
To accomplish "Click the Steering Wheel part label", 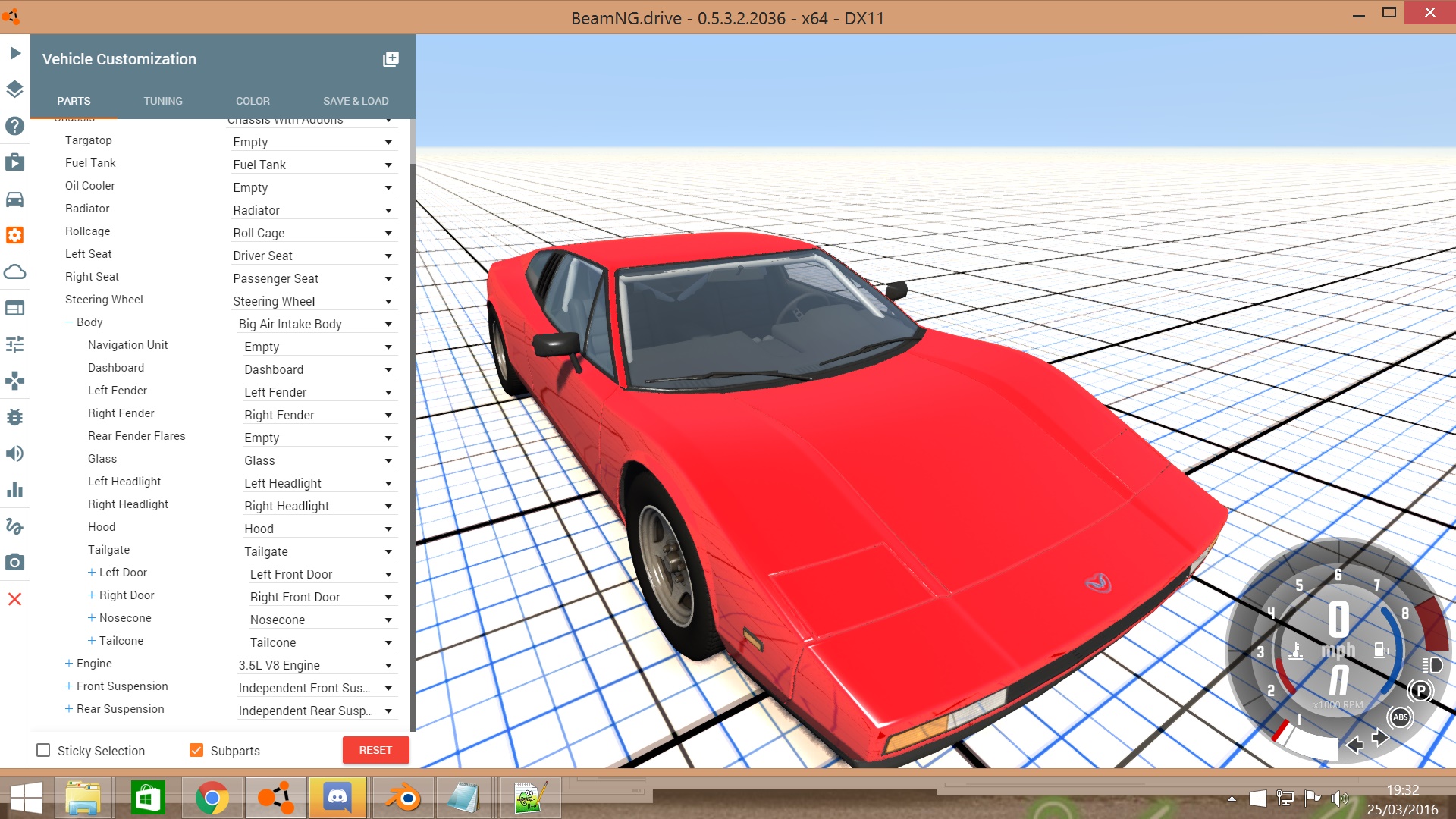I will click(104, 300).
